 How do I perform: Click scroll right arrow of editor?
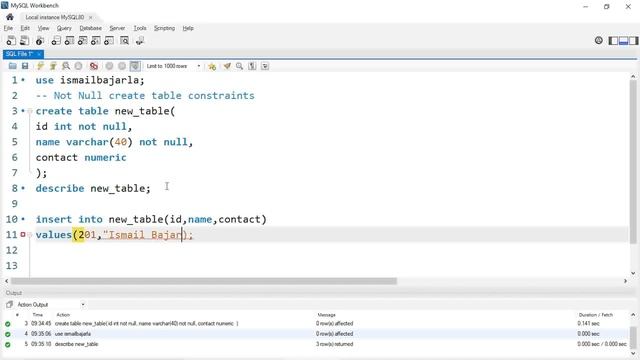click(x=625, y=281)
